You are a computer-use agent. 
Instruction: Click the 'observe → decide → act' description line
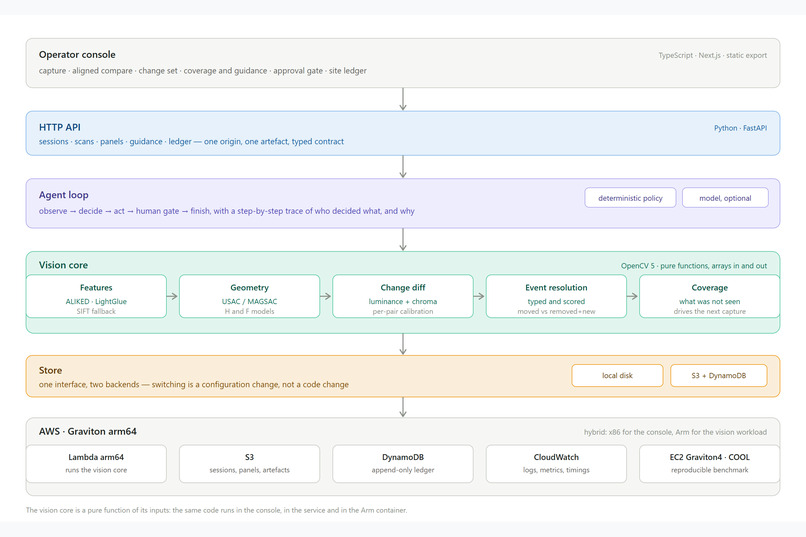[x=227, y=211]
